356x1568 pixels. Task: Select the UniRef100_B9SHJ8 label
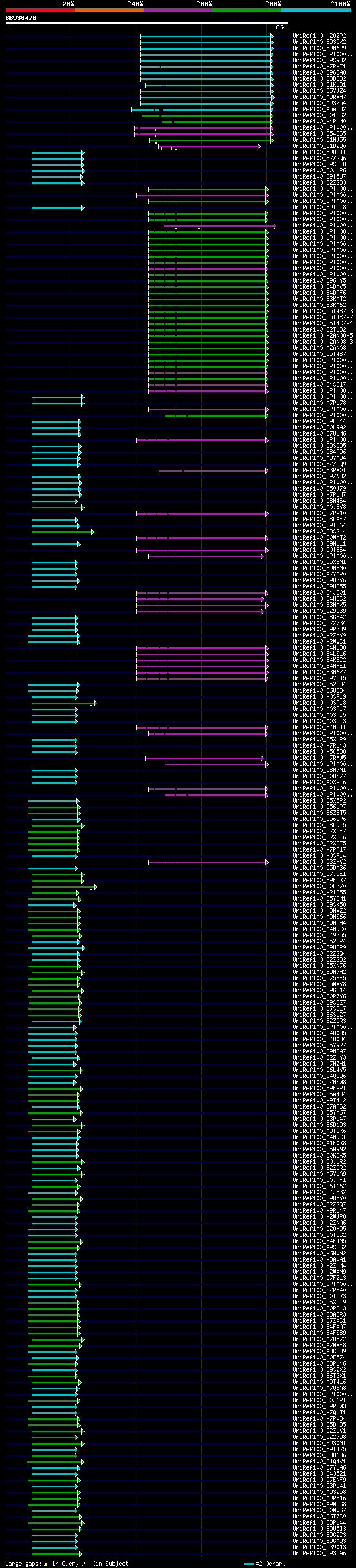319,164
